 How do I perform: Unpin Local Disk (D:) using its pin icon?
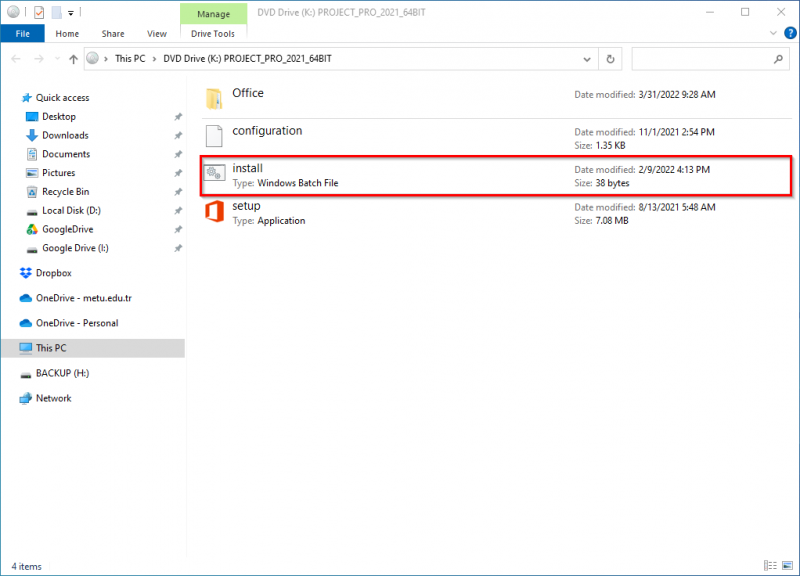pyautogui.click(x=178, y=211)
